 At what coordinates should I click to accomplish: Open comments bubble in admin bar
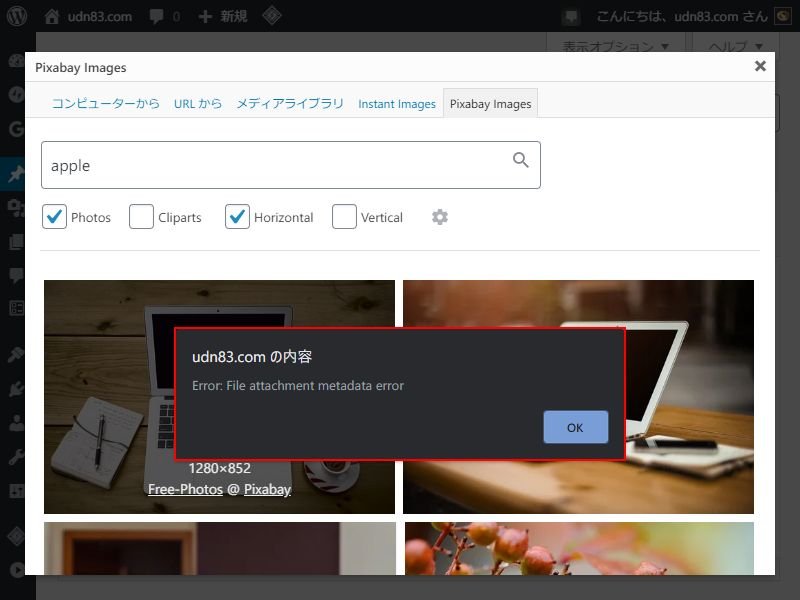[x=157, y=16]
